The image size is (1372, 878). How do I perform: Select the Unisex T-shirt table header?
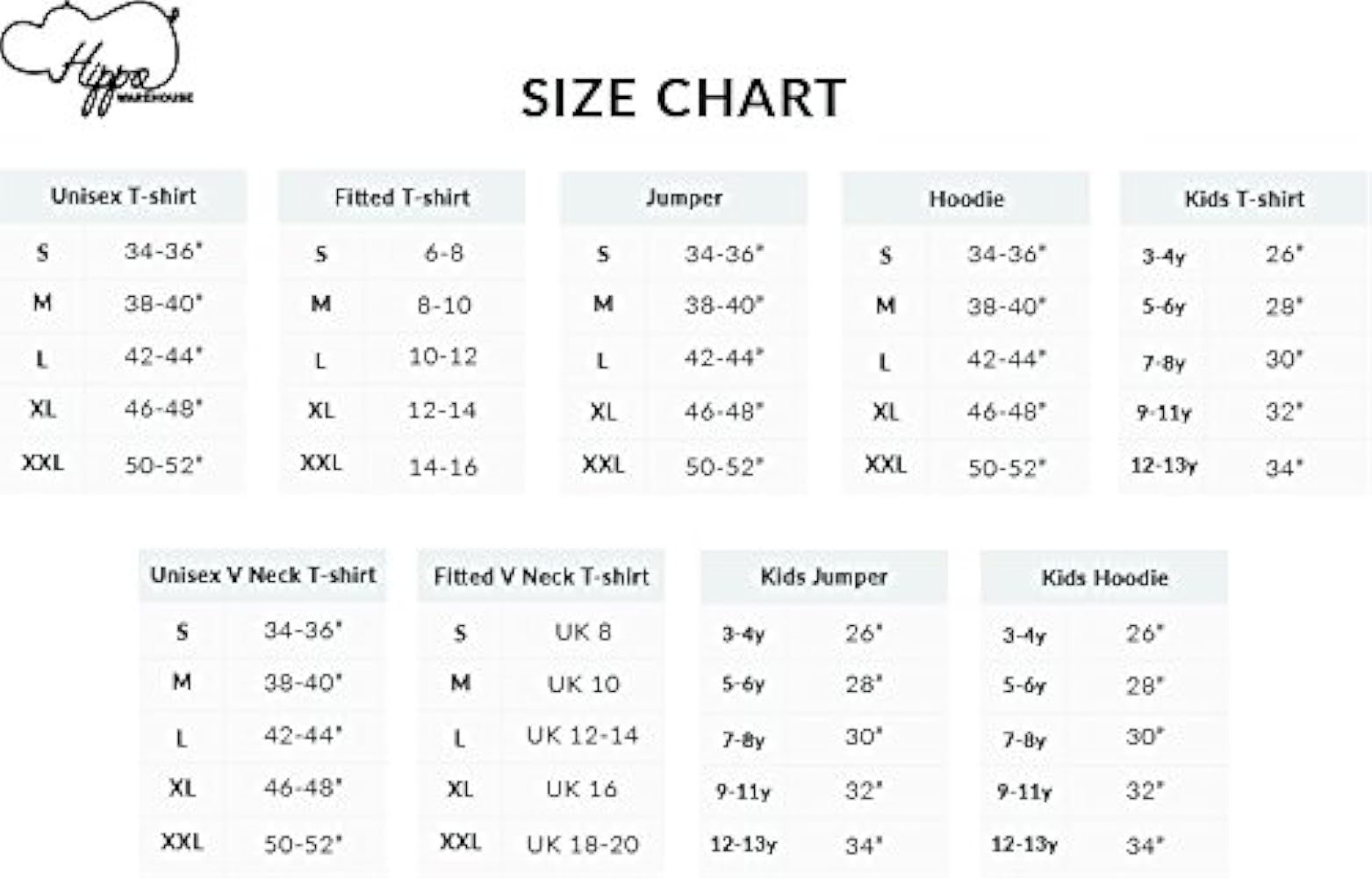123,196
